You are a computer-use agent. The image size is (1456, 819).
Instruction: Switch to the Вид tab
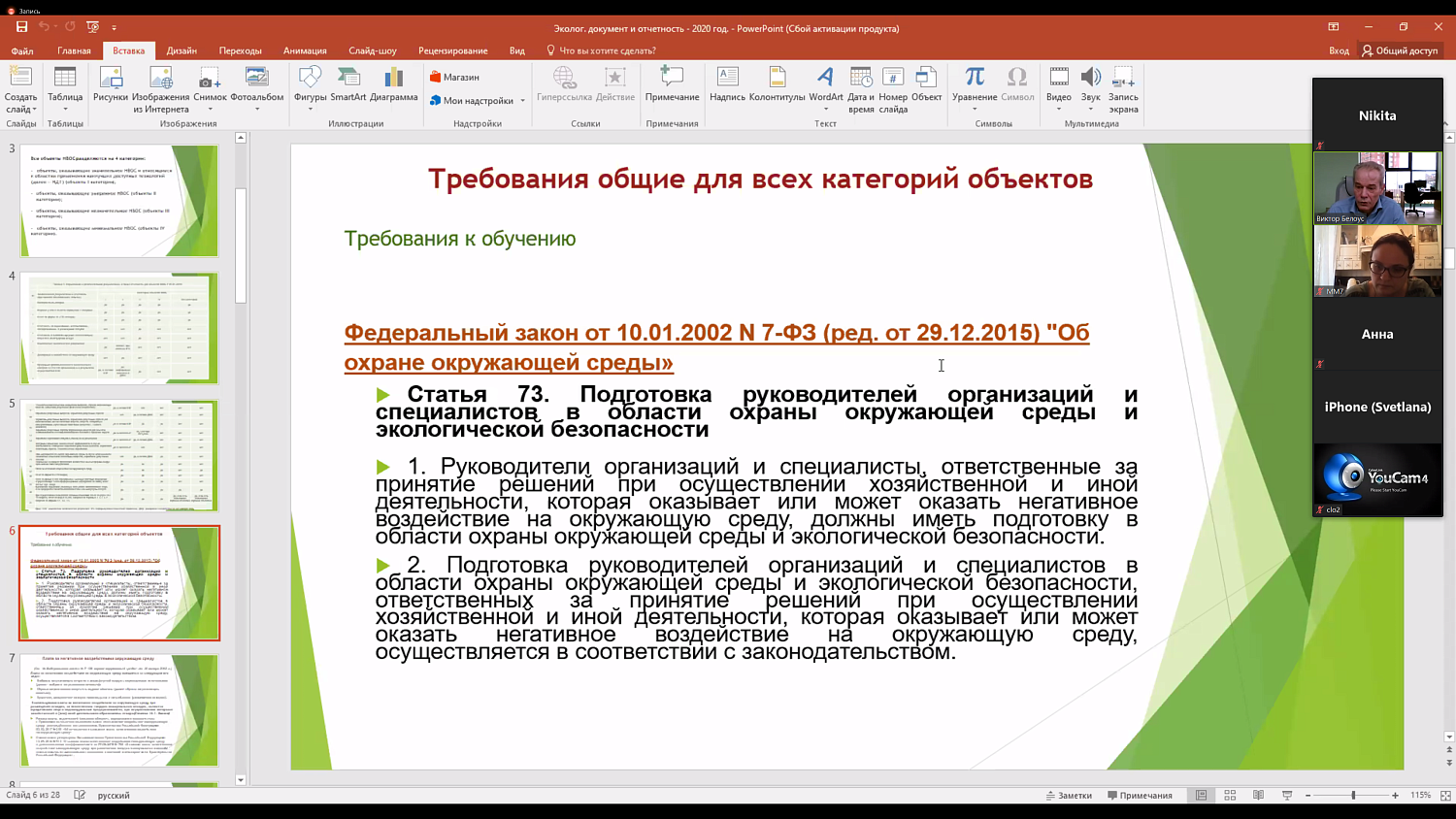pyautogui.click(x=517, y=50)
